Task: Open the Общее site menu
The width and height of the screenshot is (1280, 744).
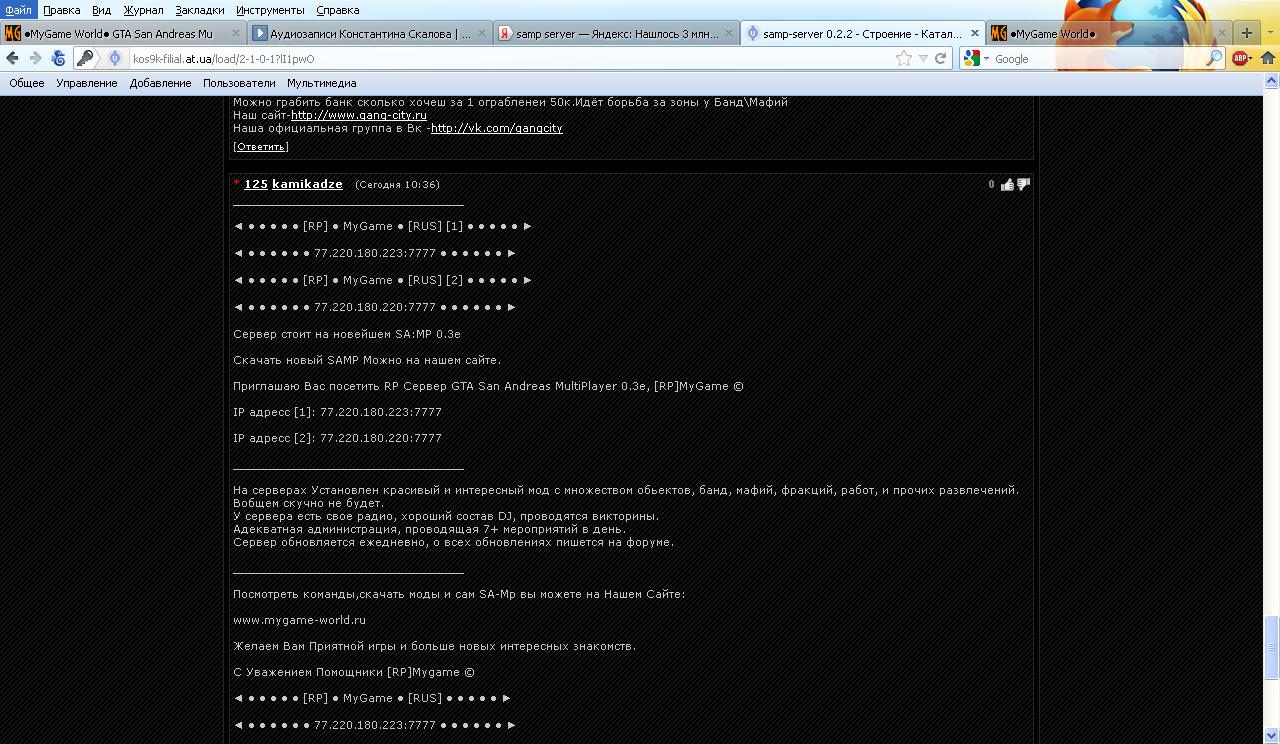Action: pos(27,83)
